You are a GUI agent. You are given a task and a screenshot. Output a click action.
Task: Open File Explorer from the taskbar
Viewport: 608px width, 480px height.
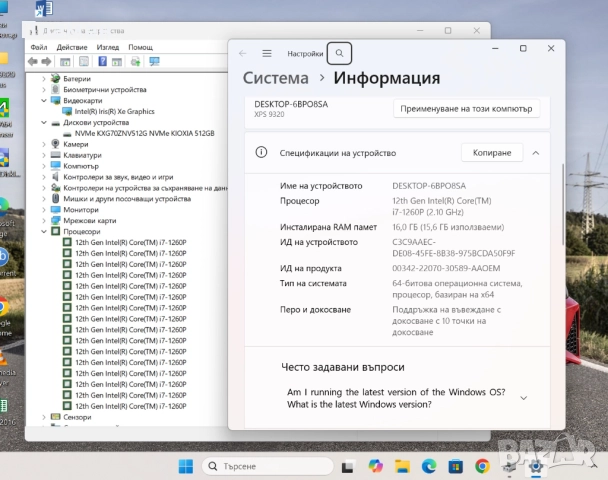402,466
